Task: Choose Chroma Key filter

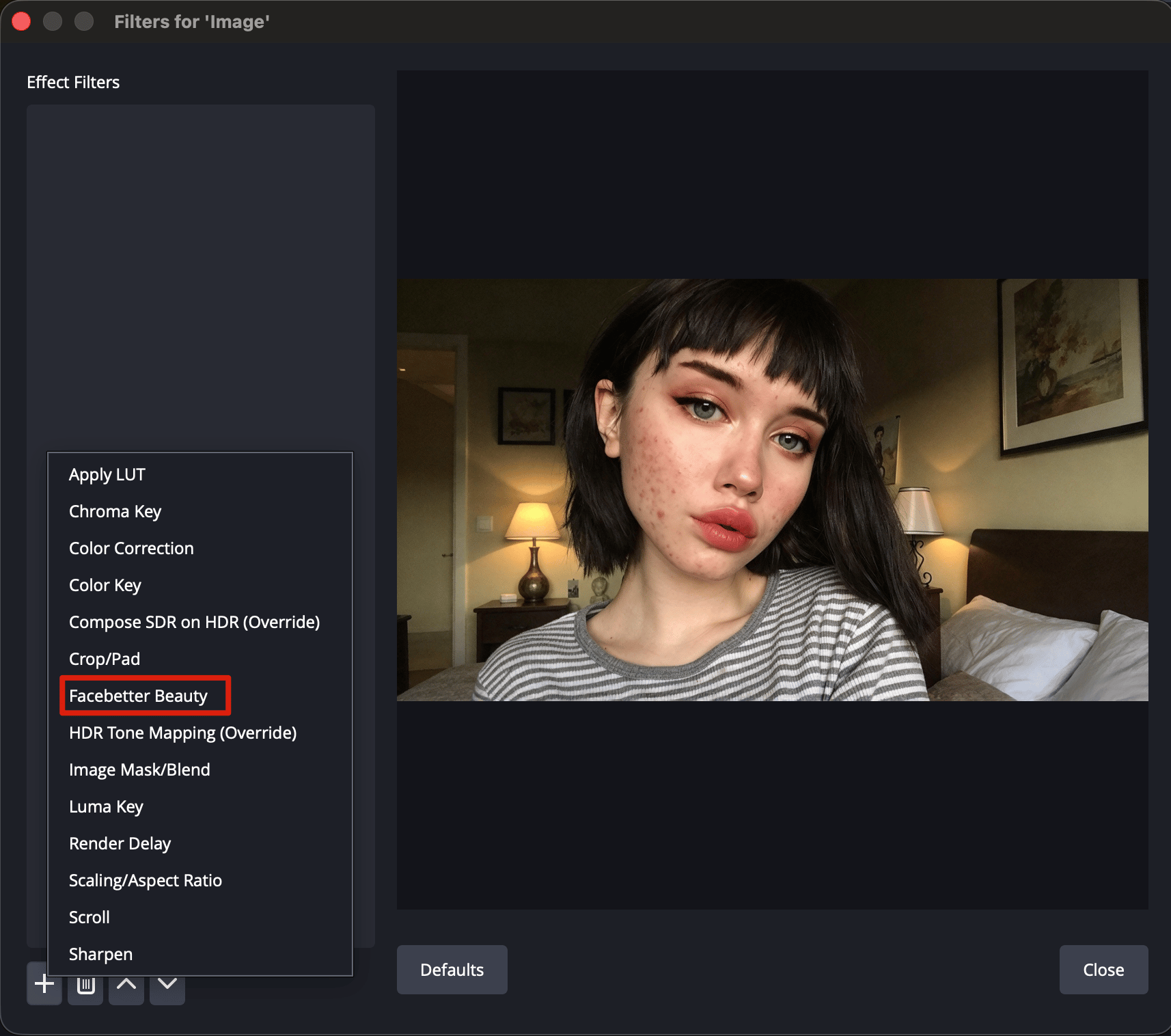Action: click(x=200, y=511)
